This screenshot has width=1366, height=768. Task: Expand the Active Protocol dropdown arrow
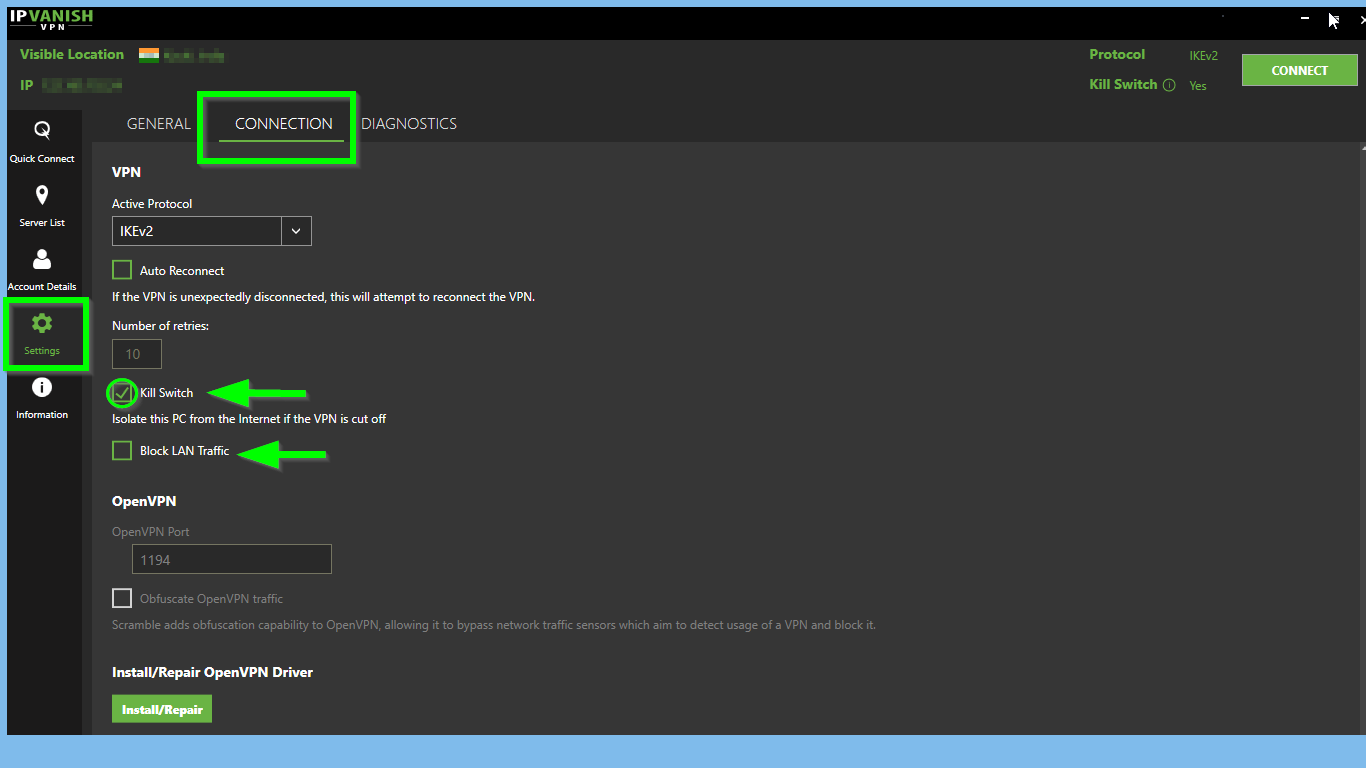coord(296,231)
